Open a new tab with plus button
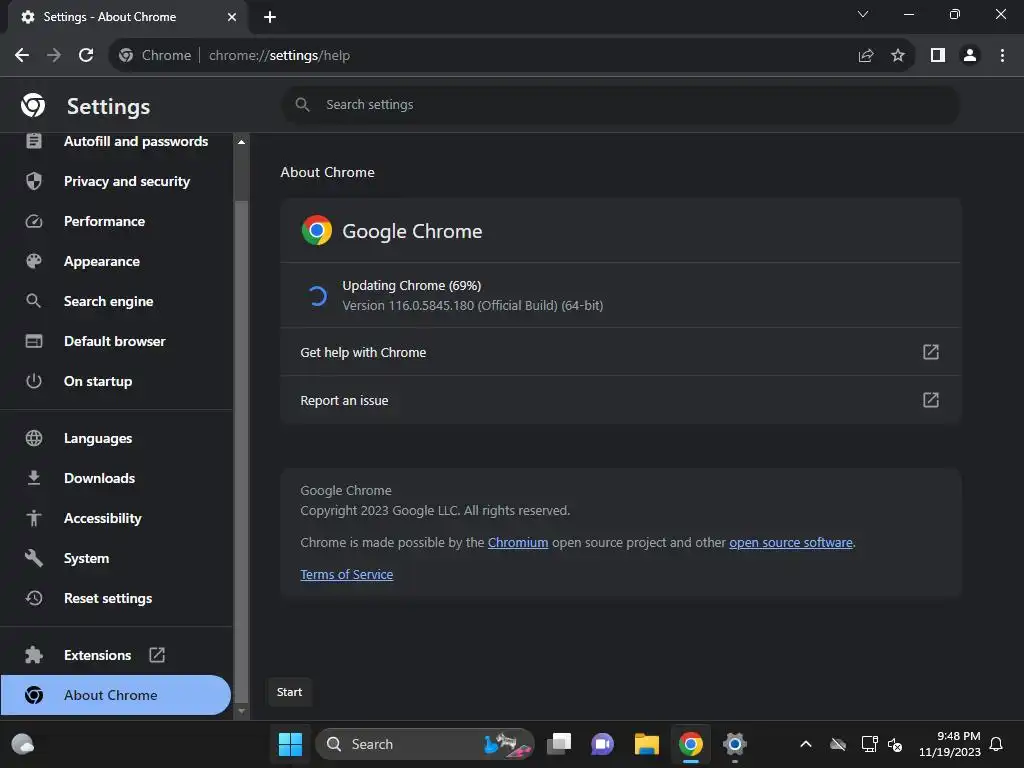1024x768 pixels. [x=270, y=17]
